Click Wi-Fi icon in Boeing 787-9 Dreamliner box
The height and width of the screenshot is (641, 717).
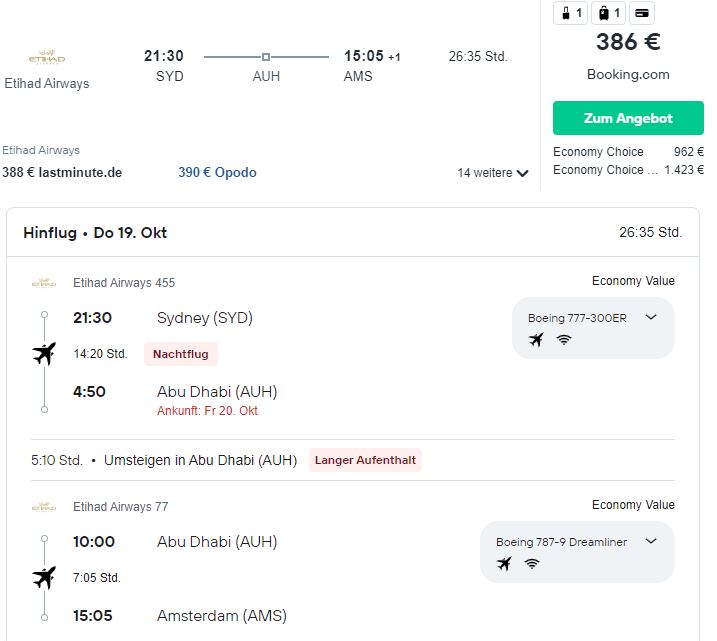(x=532, y=563)
